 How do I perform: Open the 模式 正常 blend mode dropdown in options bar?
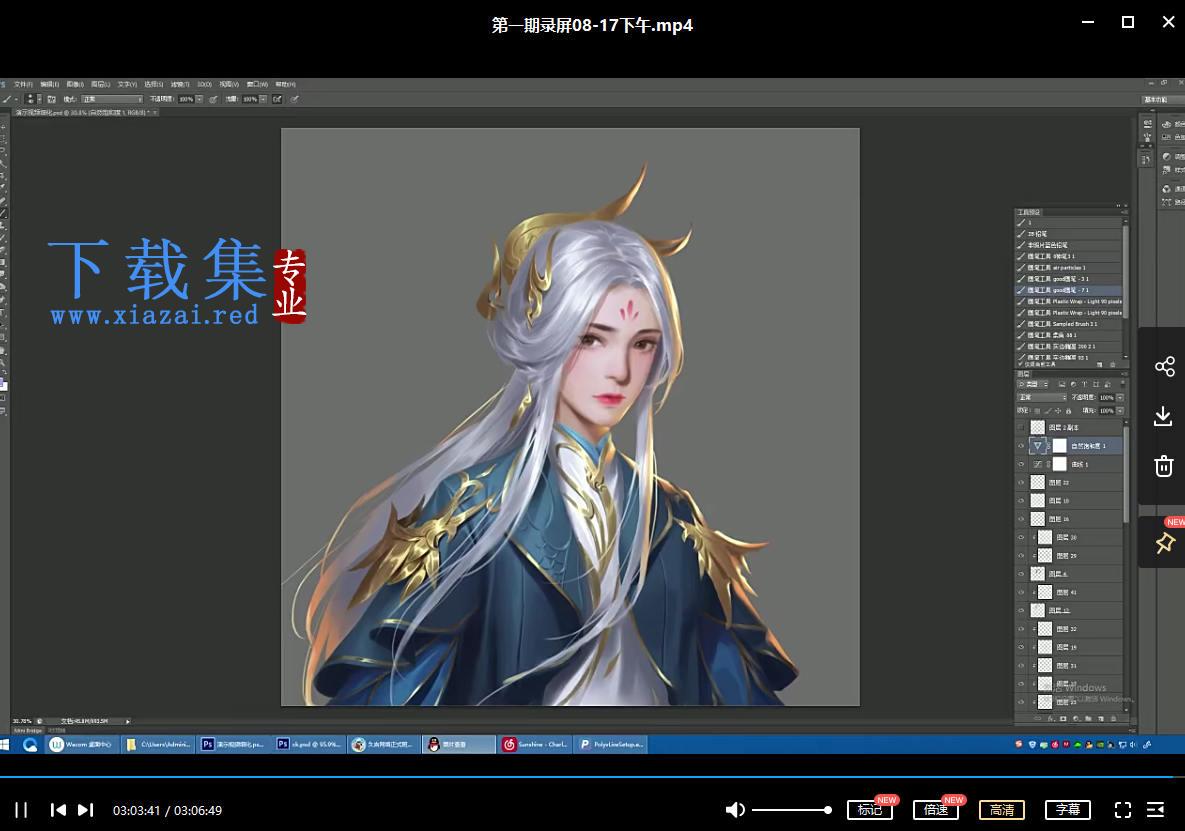[112, 99]
